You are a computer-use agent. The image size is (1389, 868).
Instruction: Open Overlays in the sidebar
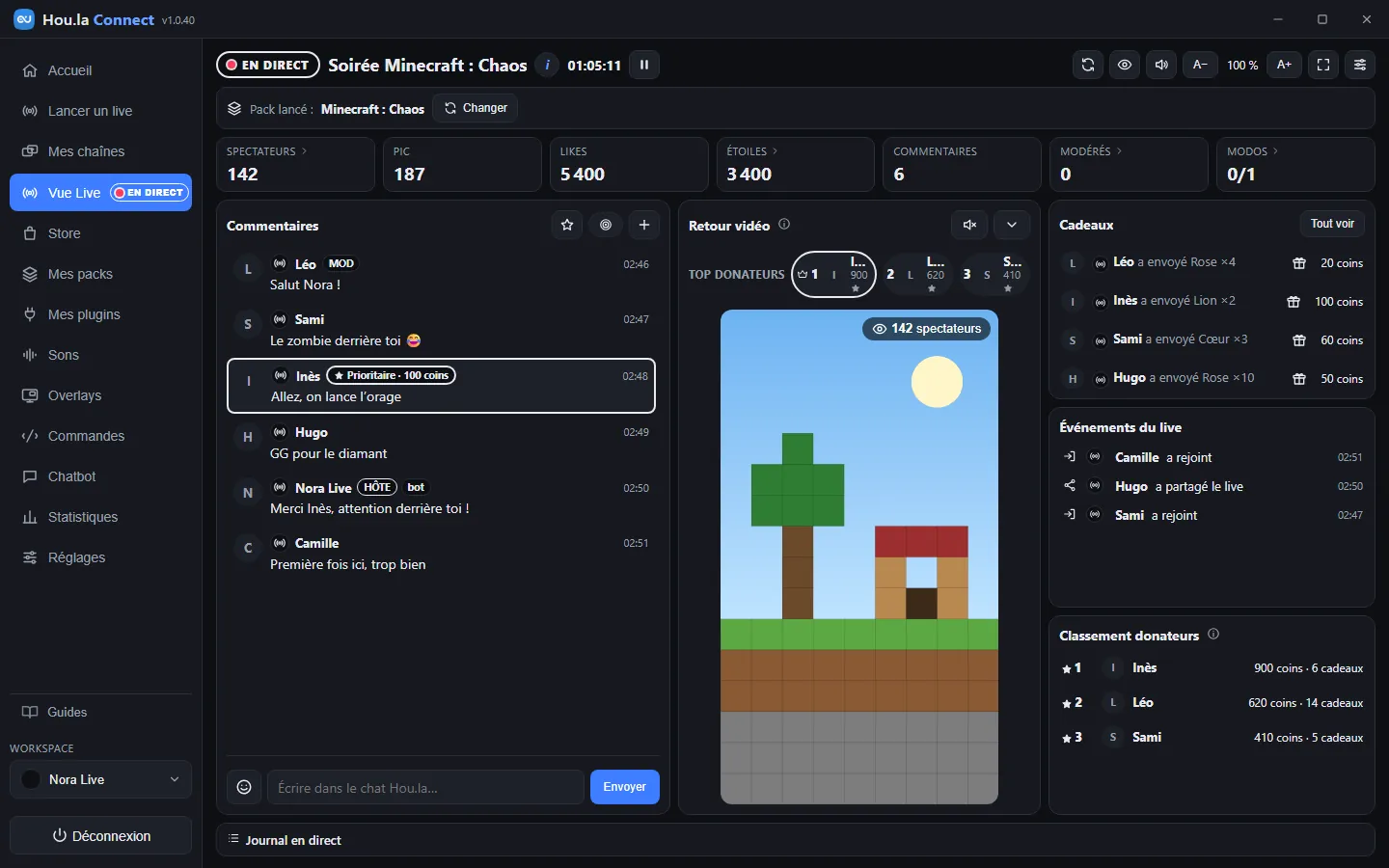pyautogui.click(x=100, y=395)
